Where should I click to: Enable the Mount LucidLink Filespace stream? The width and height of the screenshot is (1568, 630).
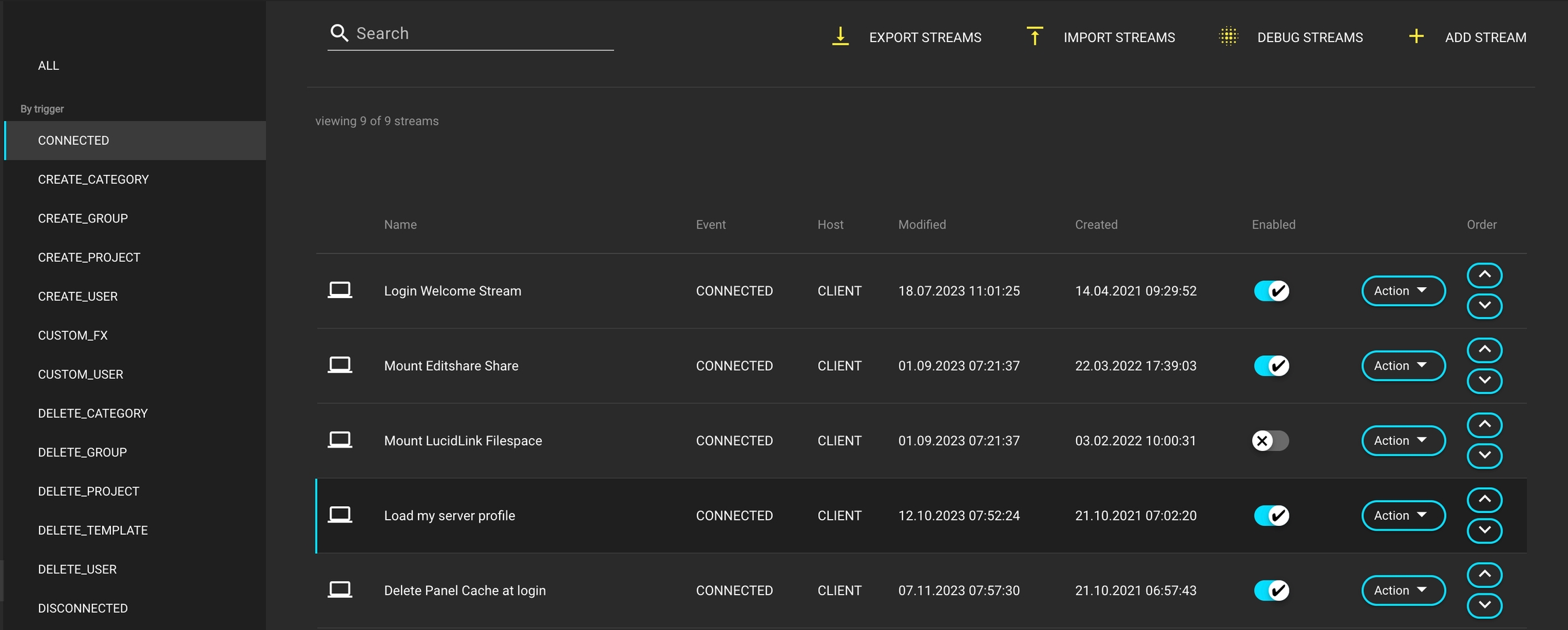tap(1270, 441)
